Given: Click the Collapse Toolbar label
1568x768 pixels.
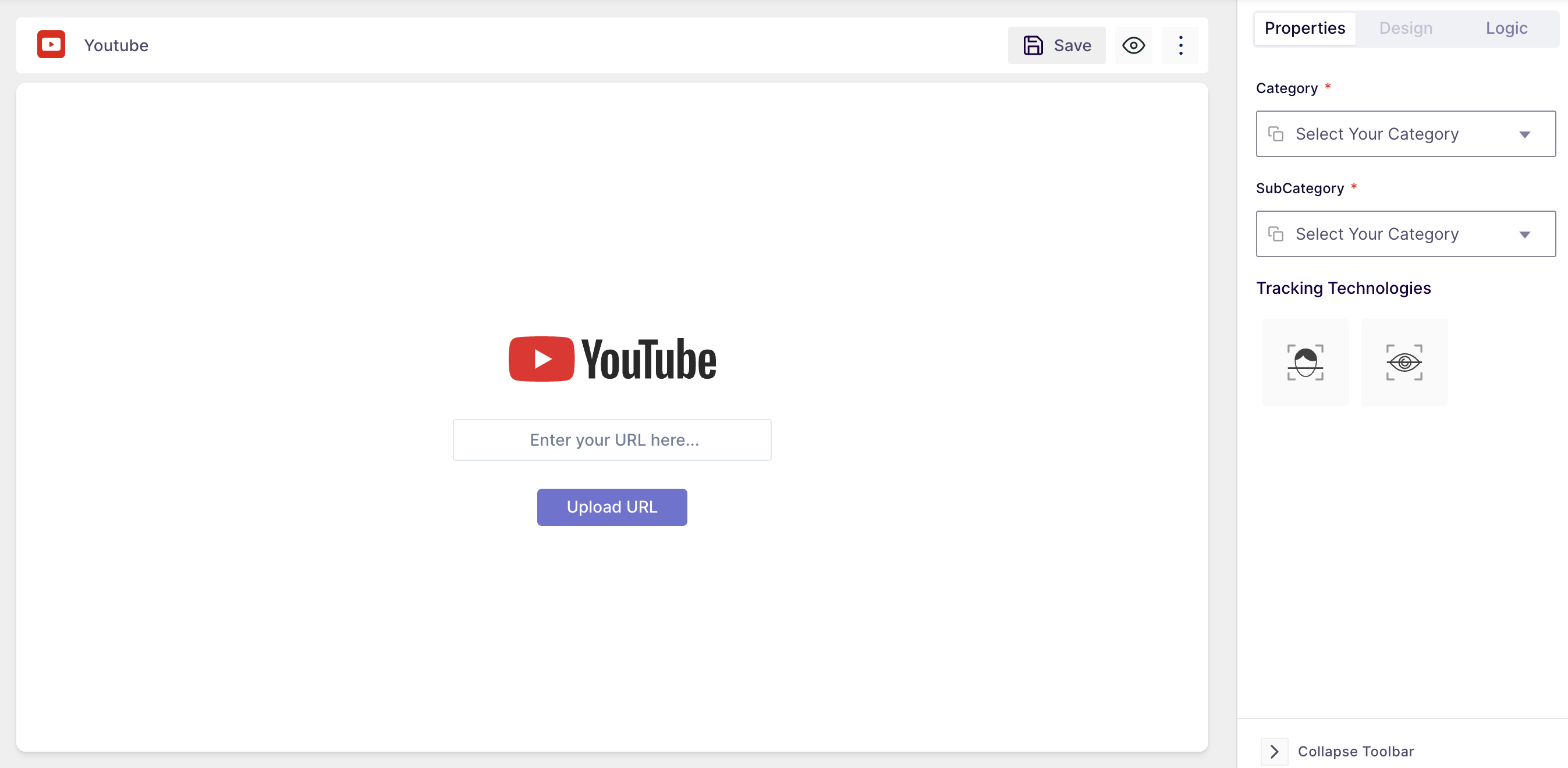Looking at the screenshot, I should pyautogui.click(x=1356, y=752).
